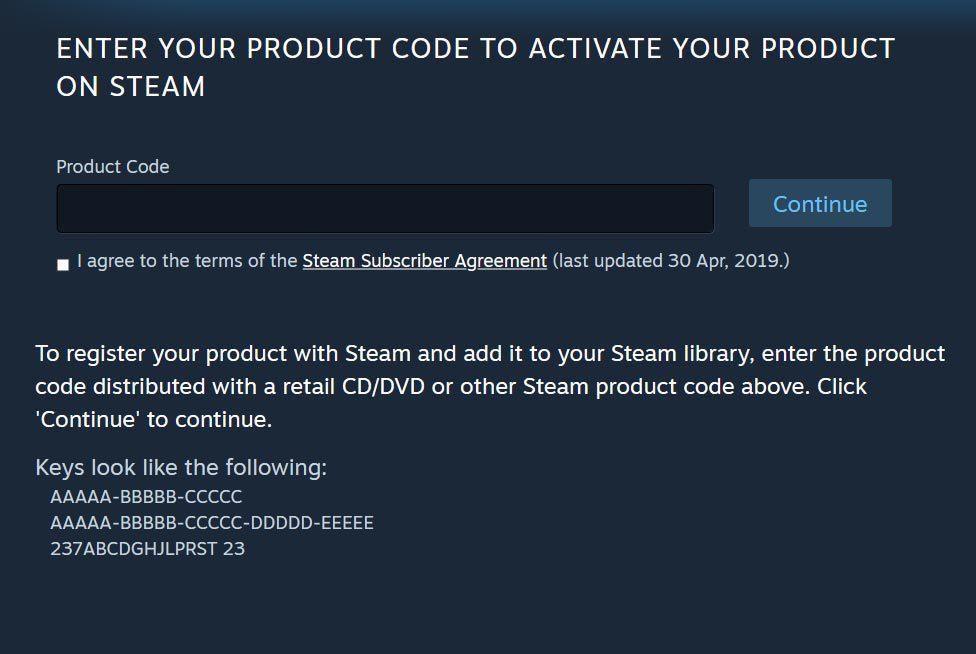Click the Product Code input field
The height and width of the screenshot is (654, 976).
[385, 208]
